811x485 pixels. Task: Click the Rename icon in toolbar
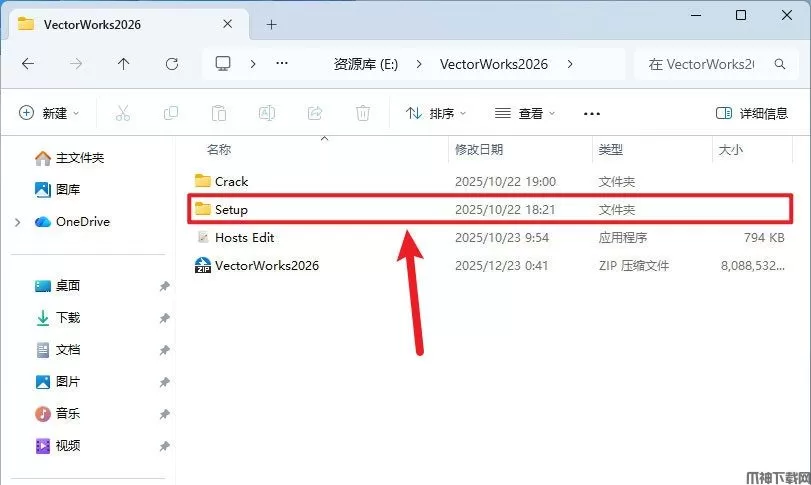coord(267,113)
